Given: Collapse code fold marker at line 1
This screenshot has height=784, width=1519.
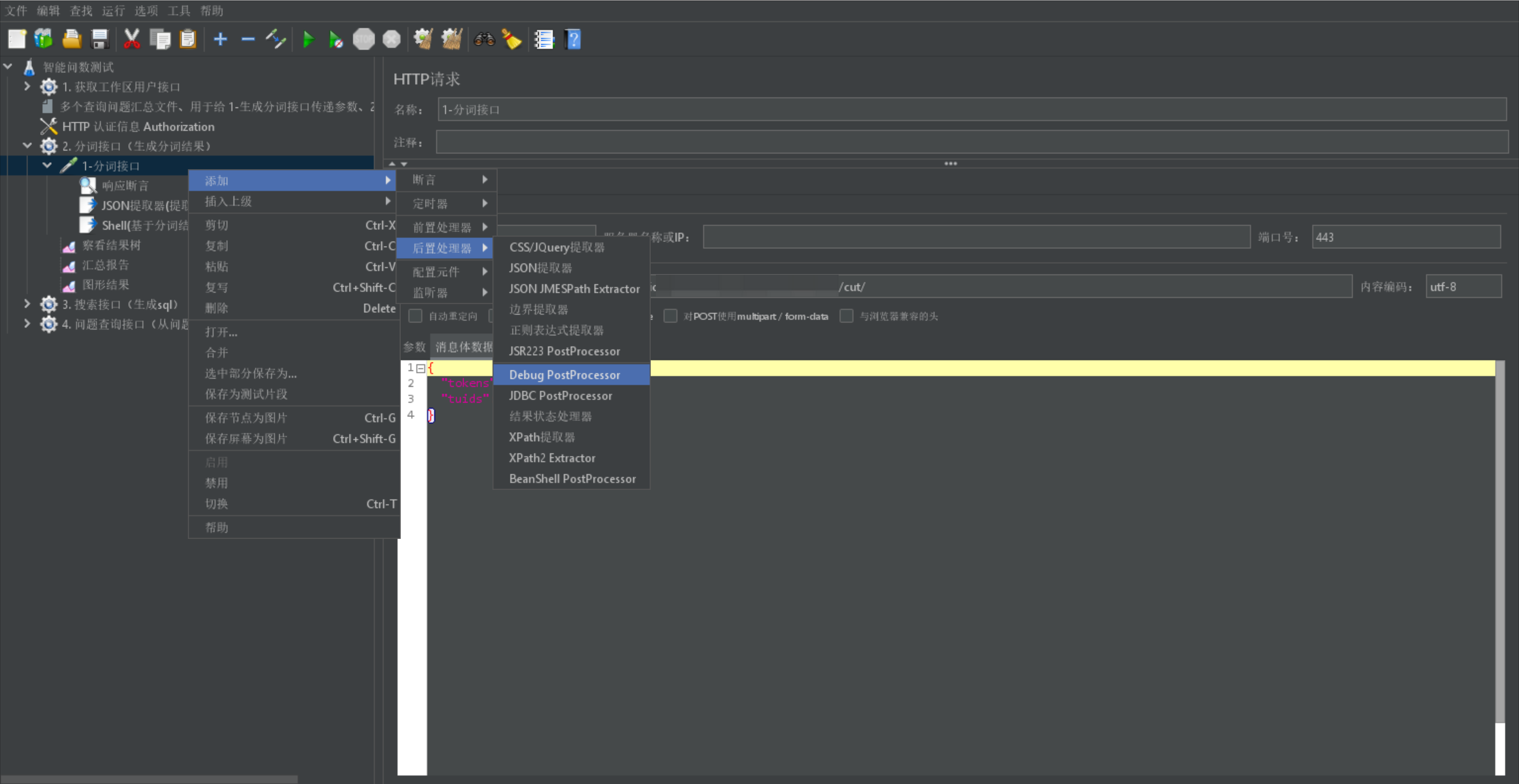Looking at the screenshot, I should click(420, 368).
